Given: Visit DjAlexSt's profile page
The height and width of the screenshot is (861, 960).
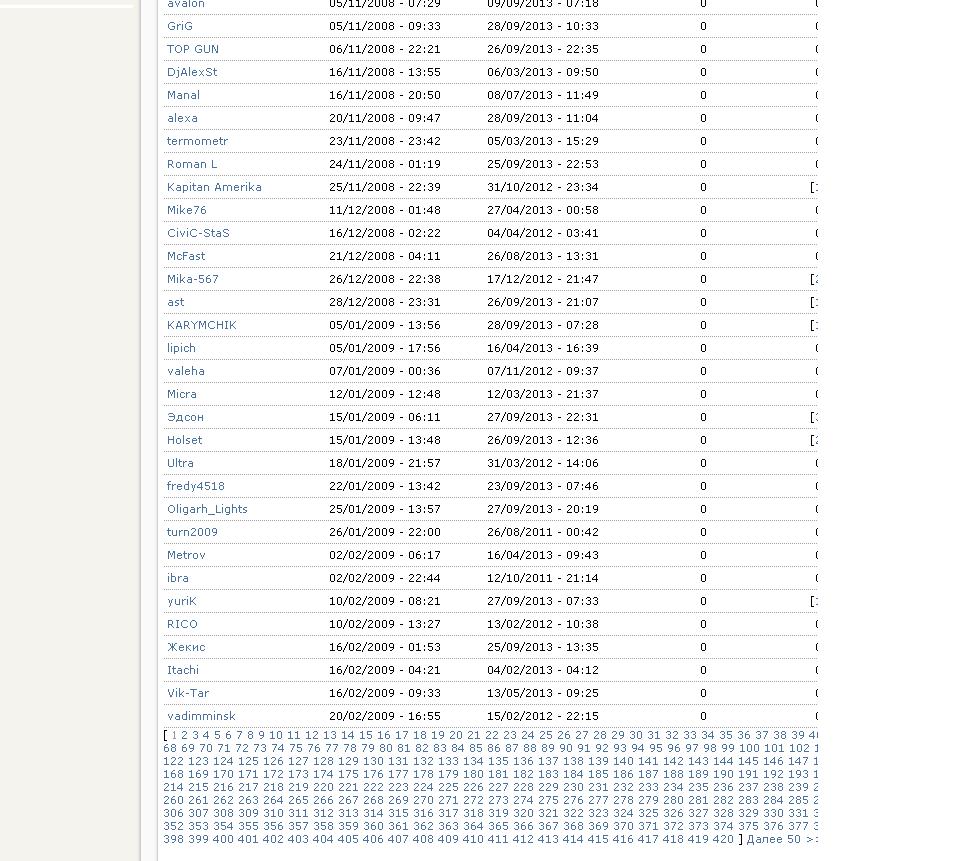Looking at the screenshot, I should pos(192,72).
